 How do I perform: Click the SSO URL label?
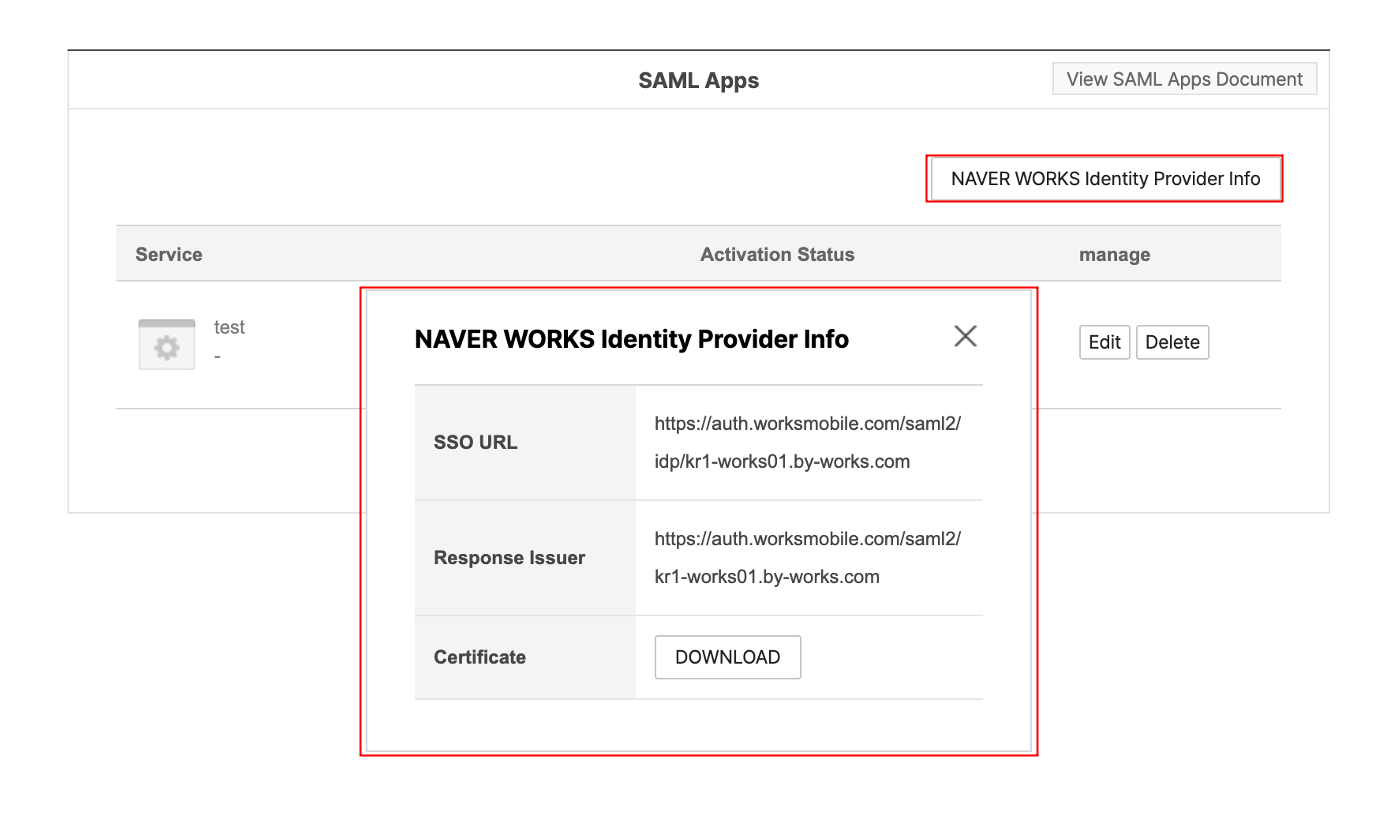[x=476, y=442]
